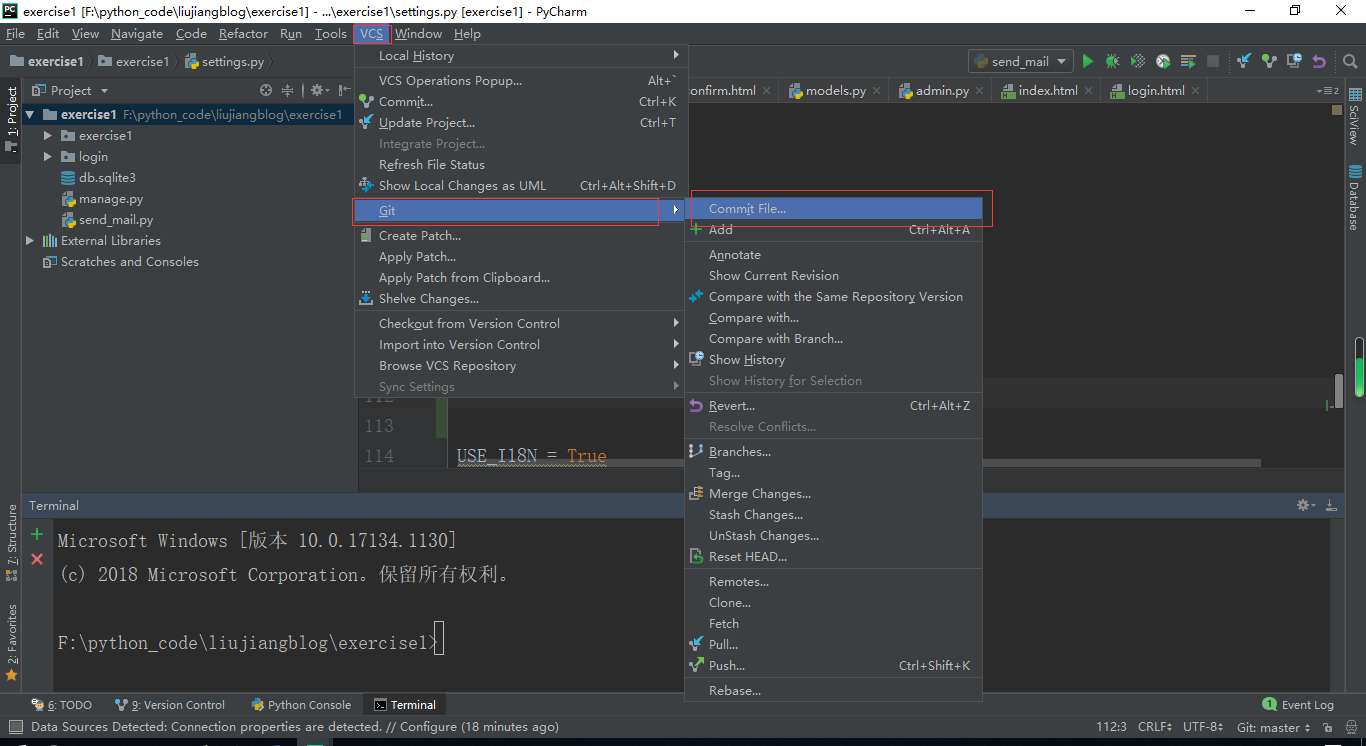The height and width of the screenshot is (746, 1366).
Task: Open Search Everywhere magnifier icon
Action: [x=1348, y=61]
